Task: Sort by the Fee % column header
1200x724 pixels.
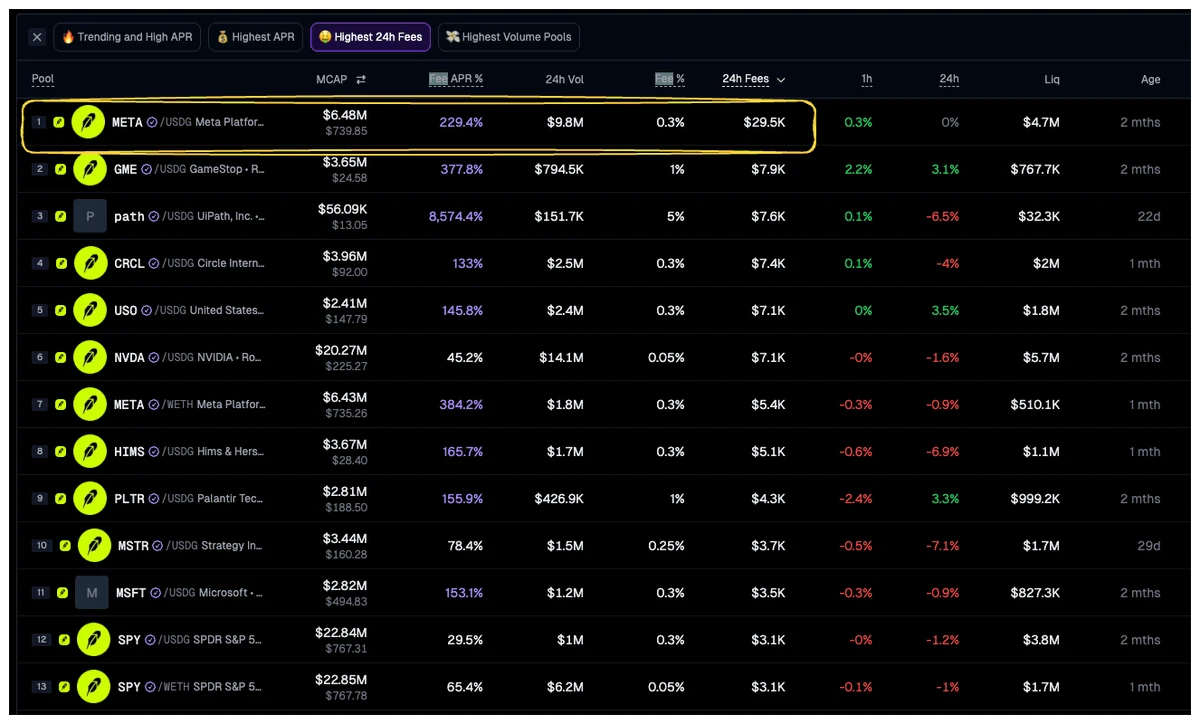Action: (x=670, y=79)
